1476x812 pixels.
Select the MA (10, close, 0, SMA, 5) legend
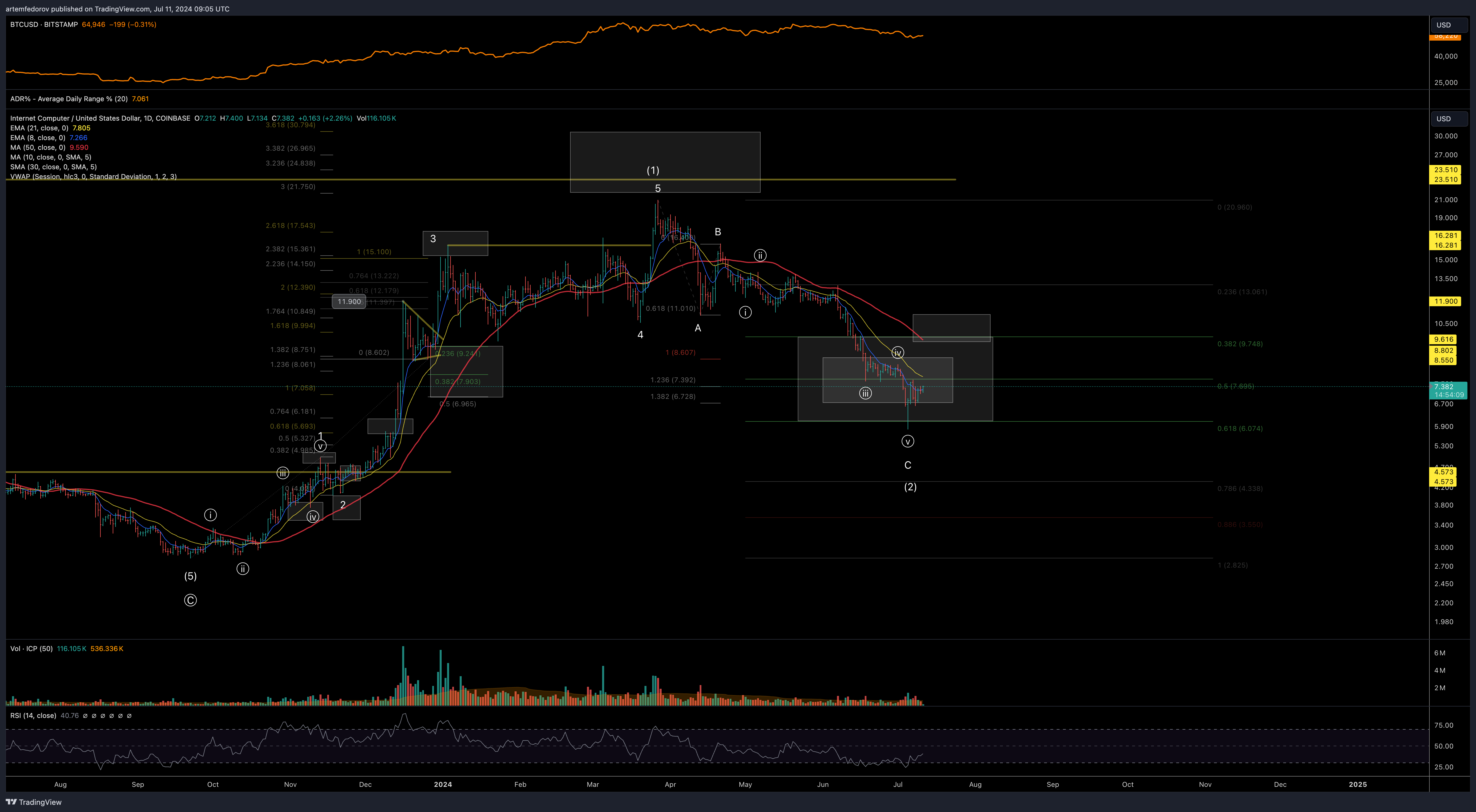coord(50,158)
